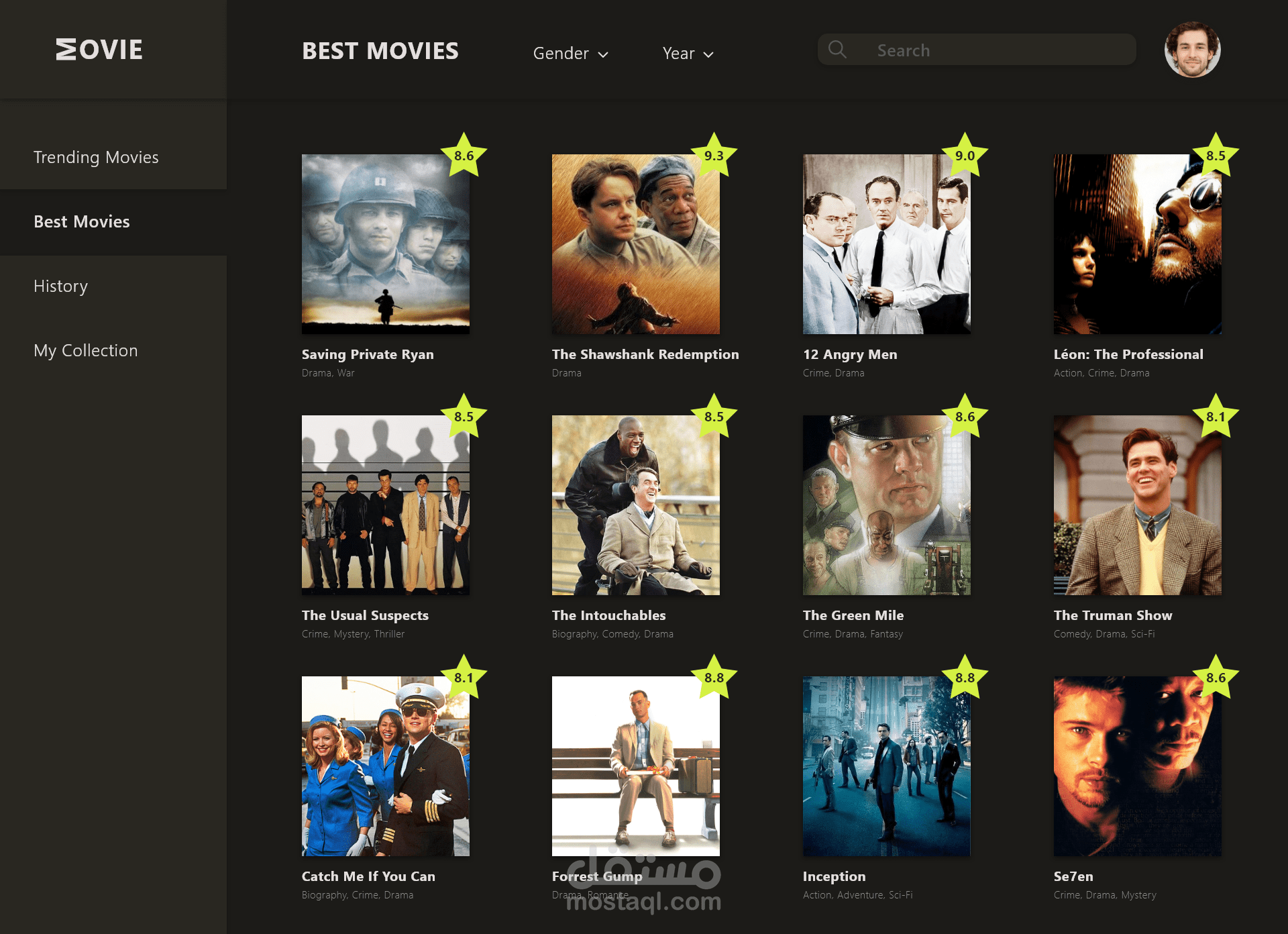Click the star rating on Se7en
Viewport: 1288px width, 934px height.
[1216, 677]
